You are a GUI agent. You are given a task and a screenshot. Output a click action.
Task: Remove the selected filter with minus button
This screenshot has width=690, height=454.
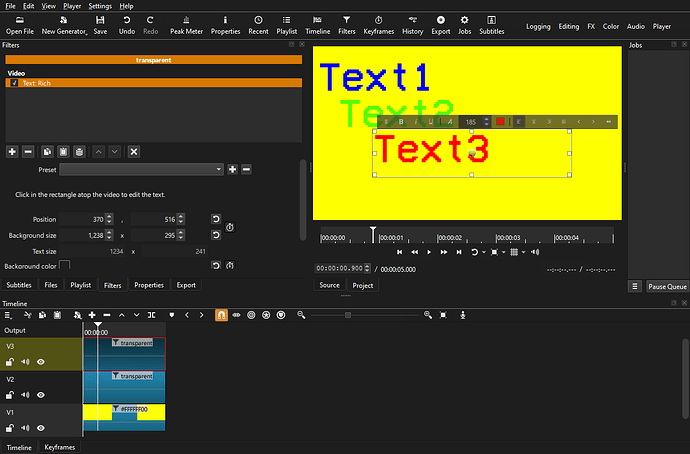tap(28, 151)
